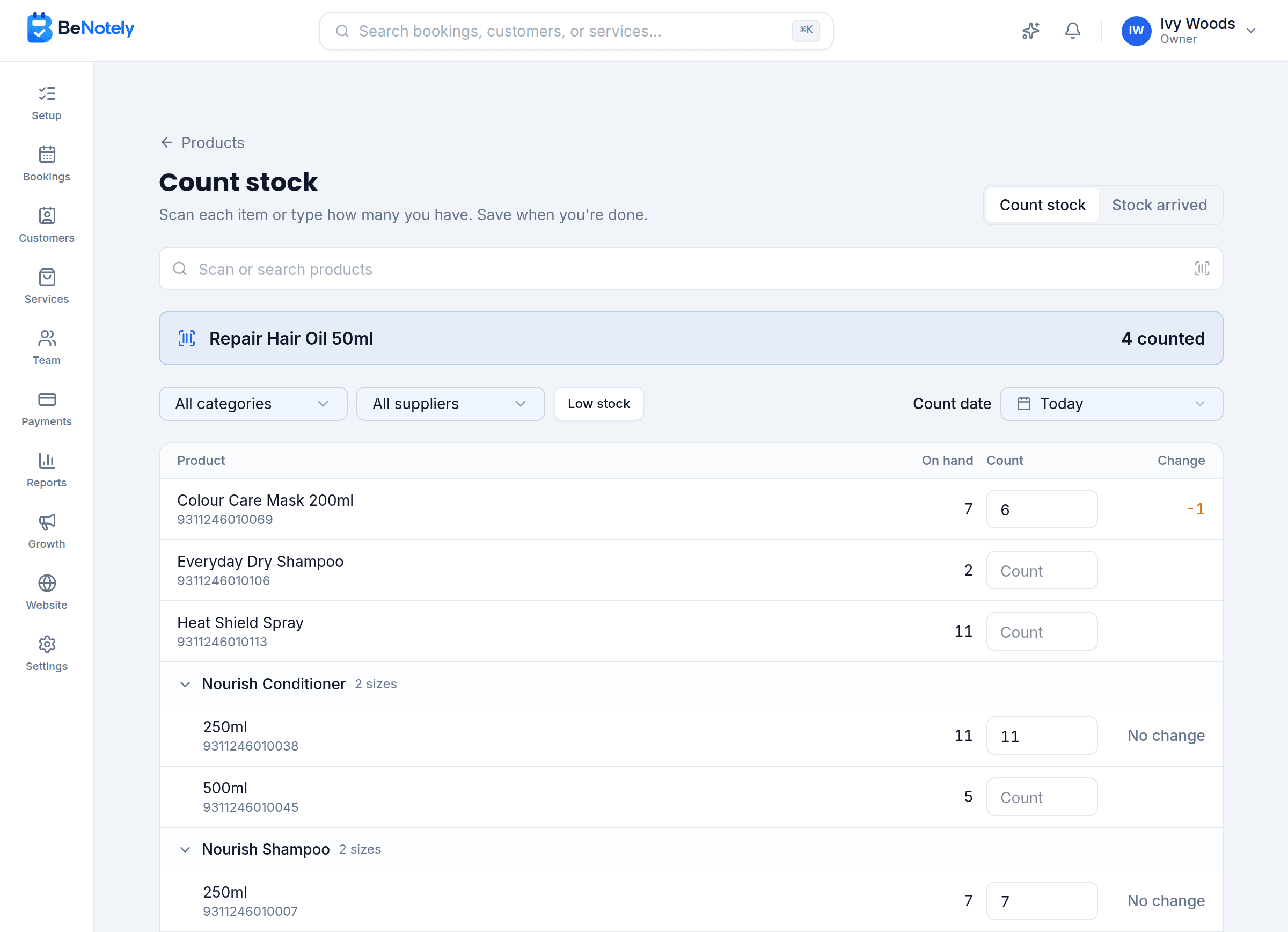Click the Count field for Colour Care Mask

point(1042,509)
